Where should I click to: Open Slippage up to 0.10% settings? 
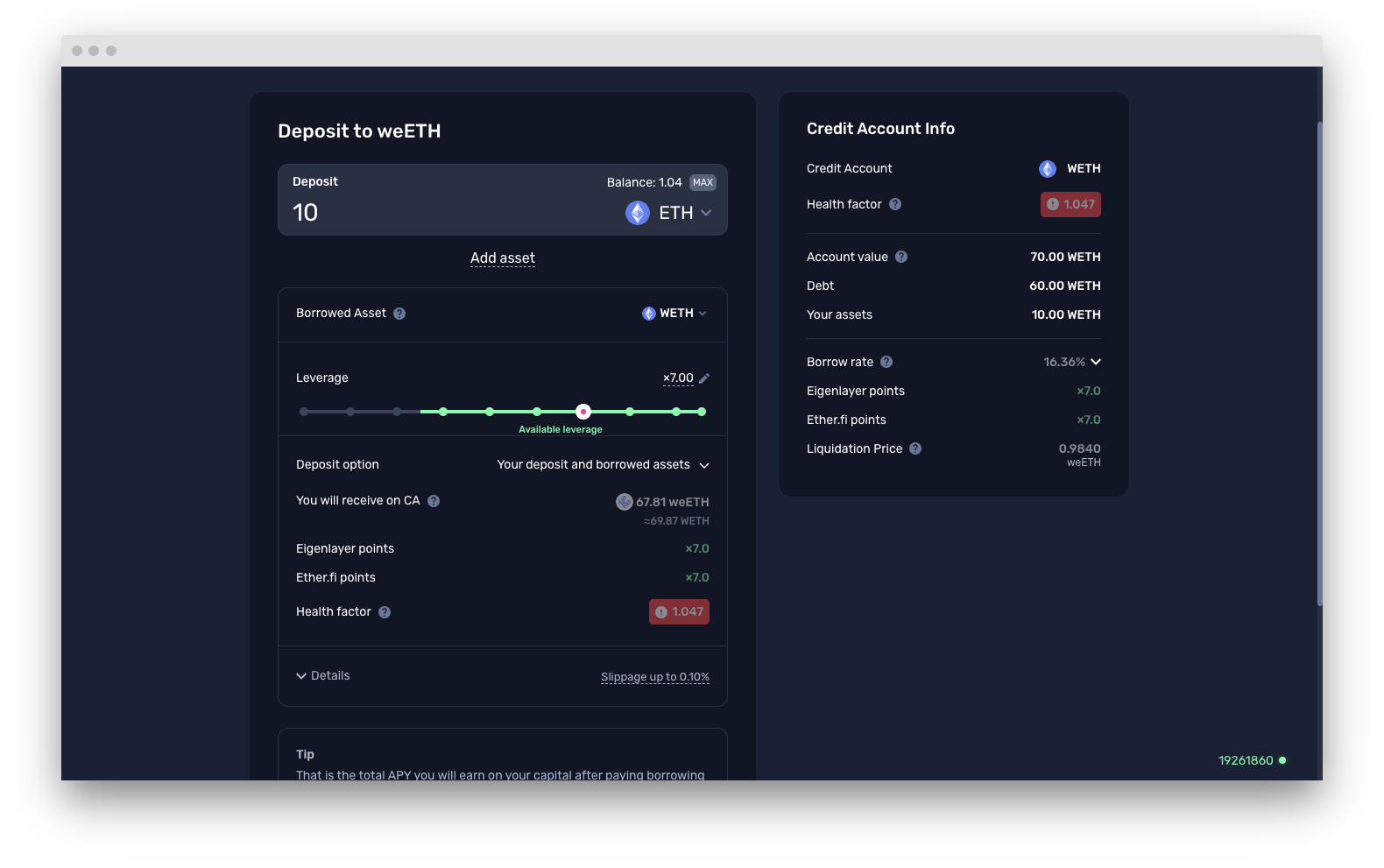[x=655, y=677]
